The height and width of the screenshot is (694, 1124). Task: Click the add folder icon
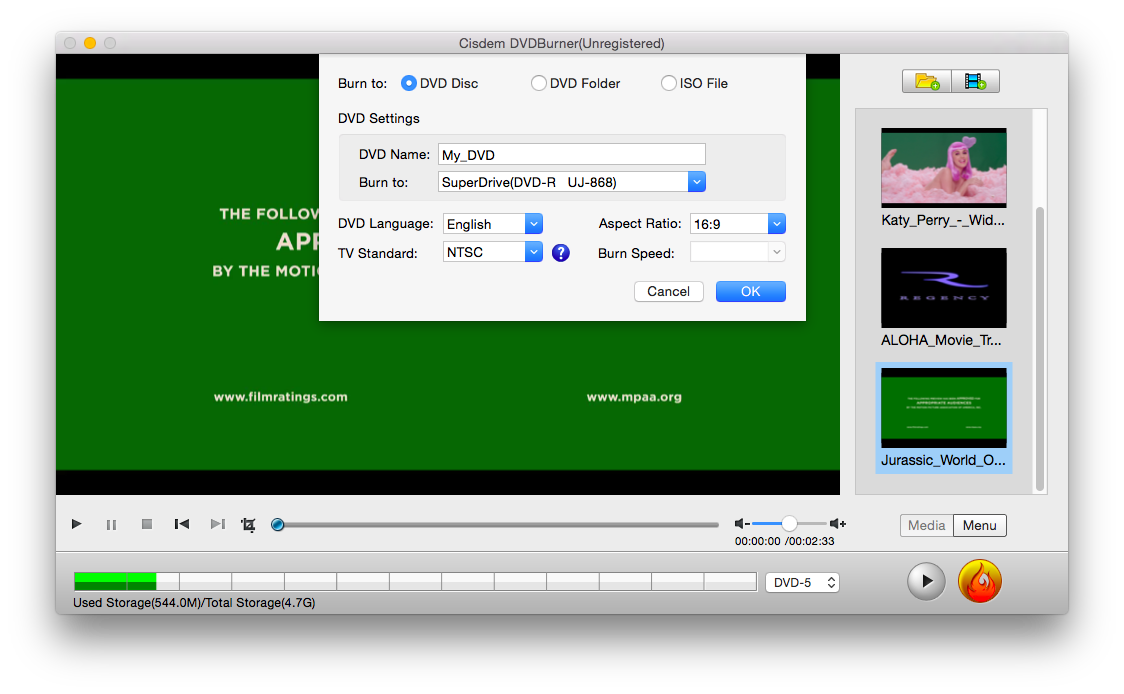point(926,81)
